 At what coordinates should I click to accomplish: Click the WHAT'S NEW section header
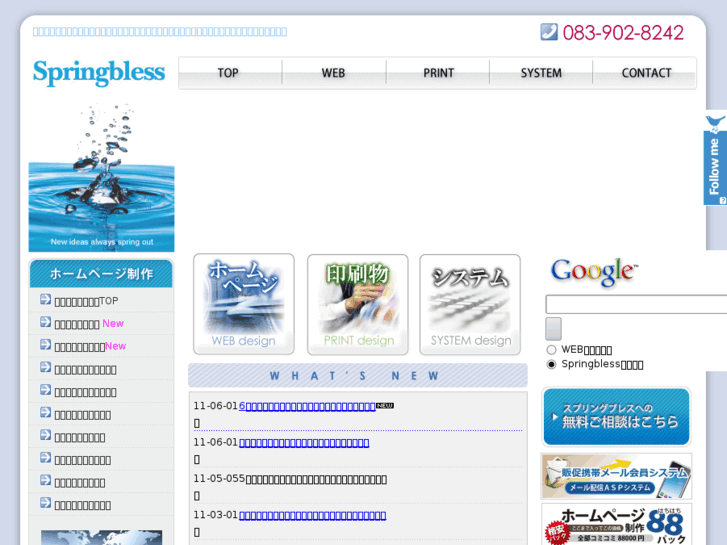357,375
